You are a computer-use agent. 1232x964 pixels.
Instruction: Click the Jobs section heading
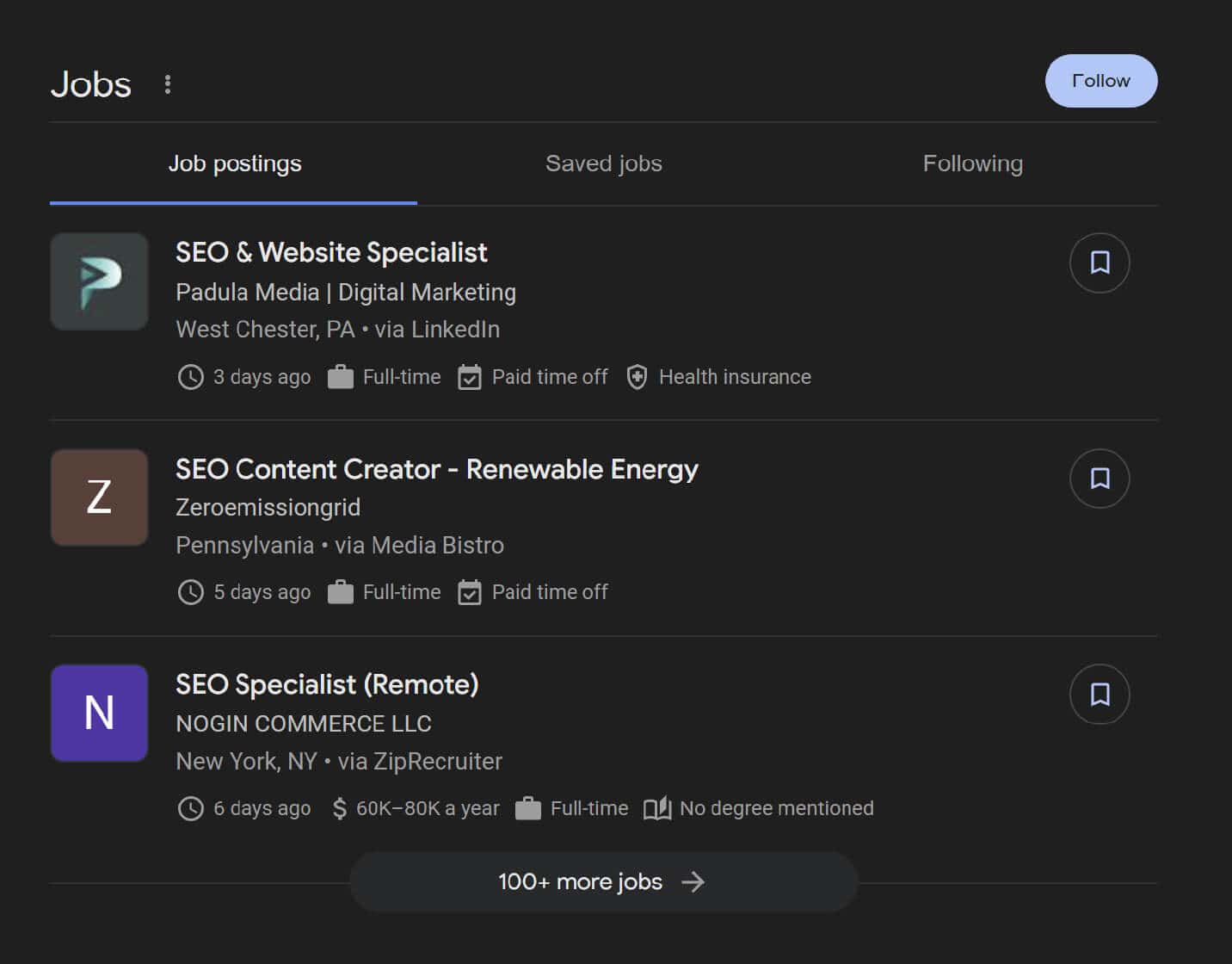click(x=91, y=84)
